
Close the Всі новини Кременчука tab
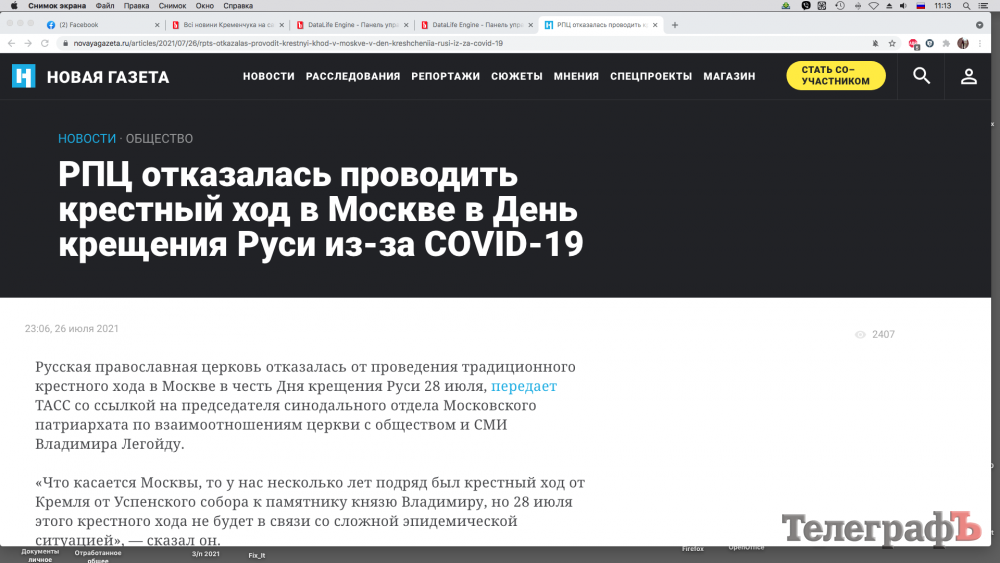coord(283,25)
